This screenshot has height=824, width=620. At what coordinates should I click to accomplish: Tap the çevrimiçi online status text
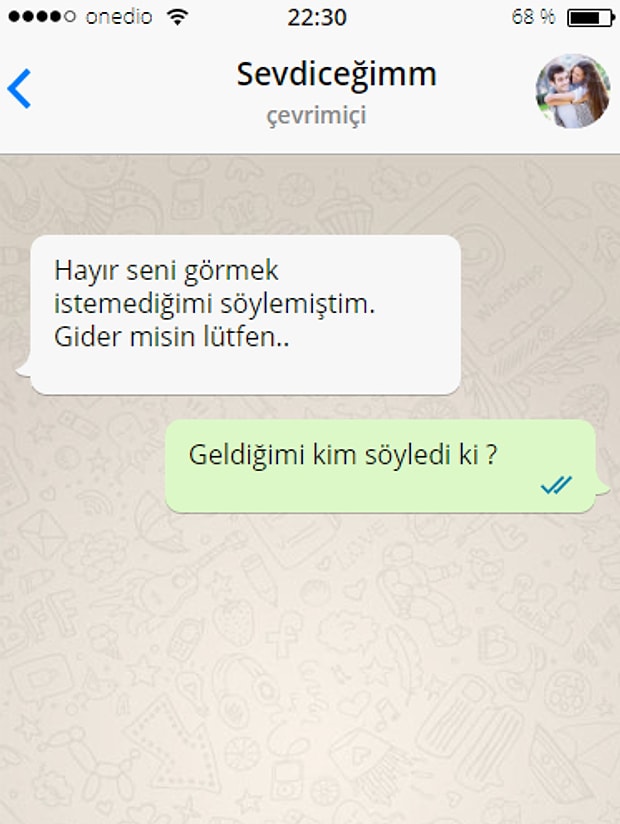(x=316, y=115)
